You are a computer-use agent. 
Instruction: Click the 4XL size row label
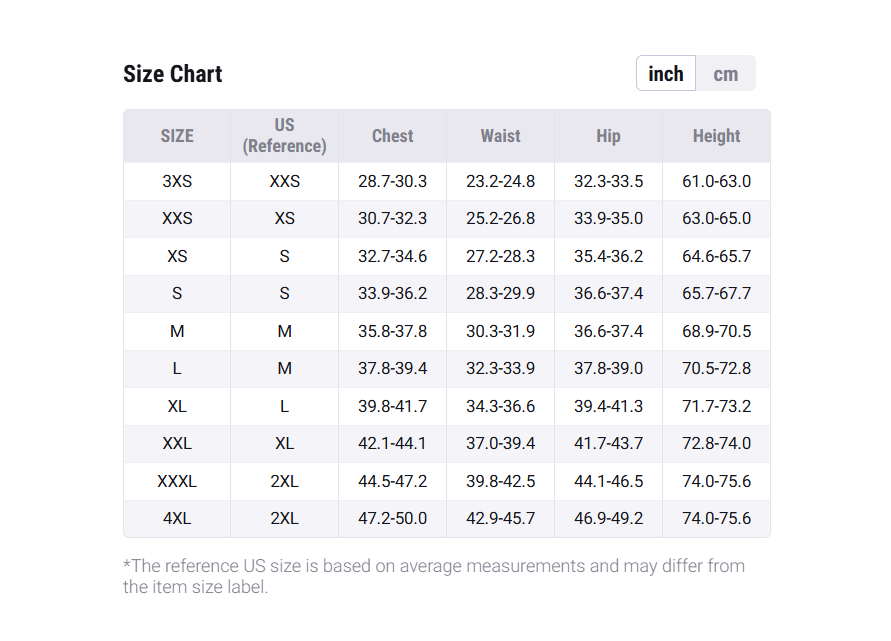coord(177,519)
